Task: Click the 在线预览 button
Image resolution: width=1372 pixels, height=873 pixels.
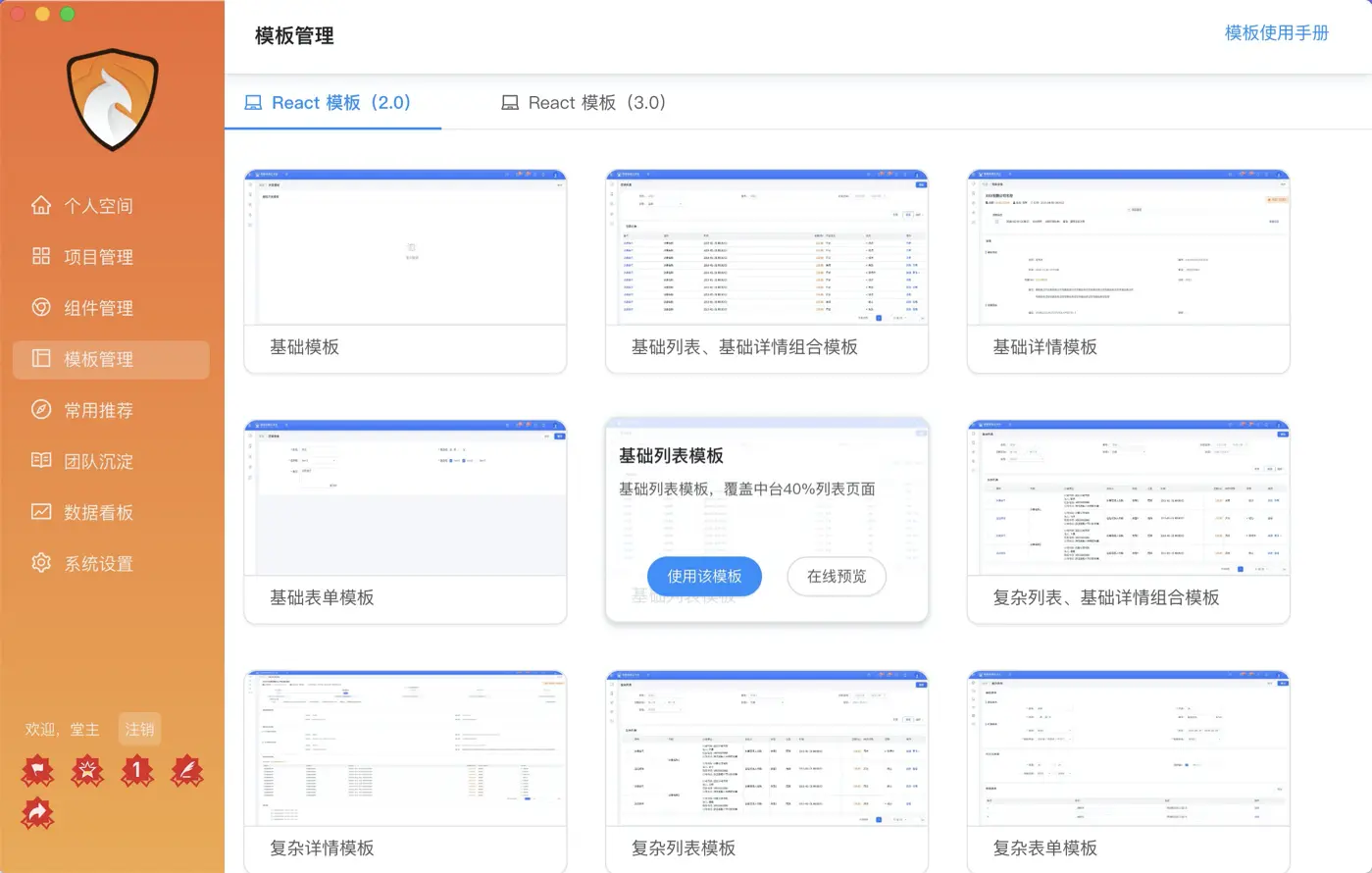Action: coord(837,576)
